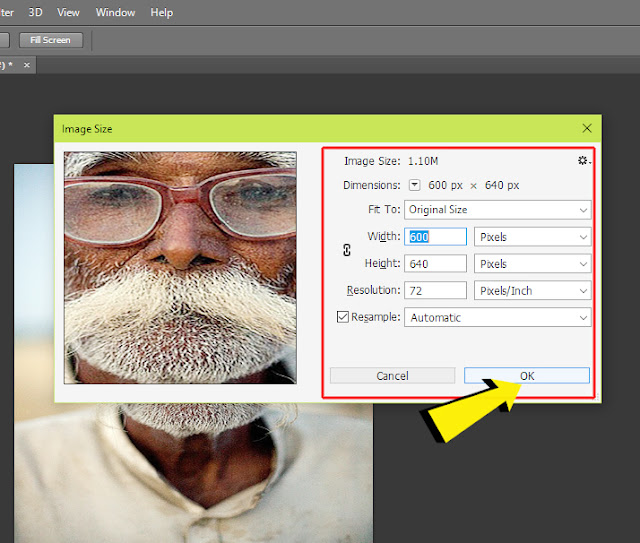Open the View menu
This screenshot has height=543, width=640.
(68, 13)
